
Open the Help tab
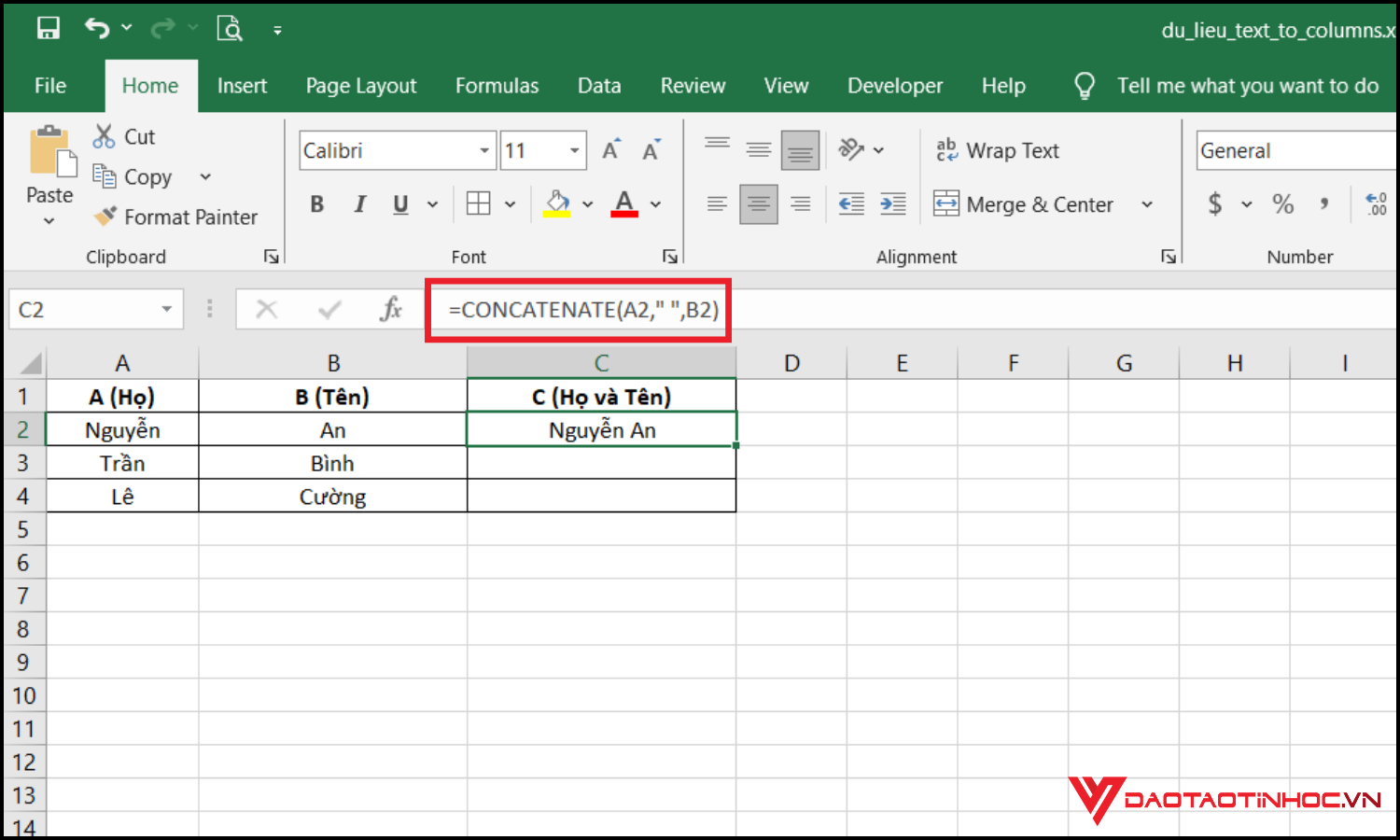tap(1003, 86)
